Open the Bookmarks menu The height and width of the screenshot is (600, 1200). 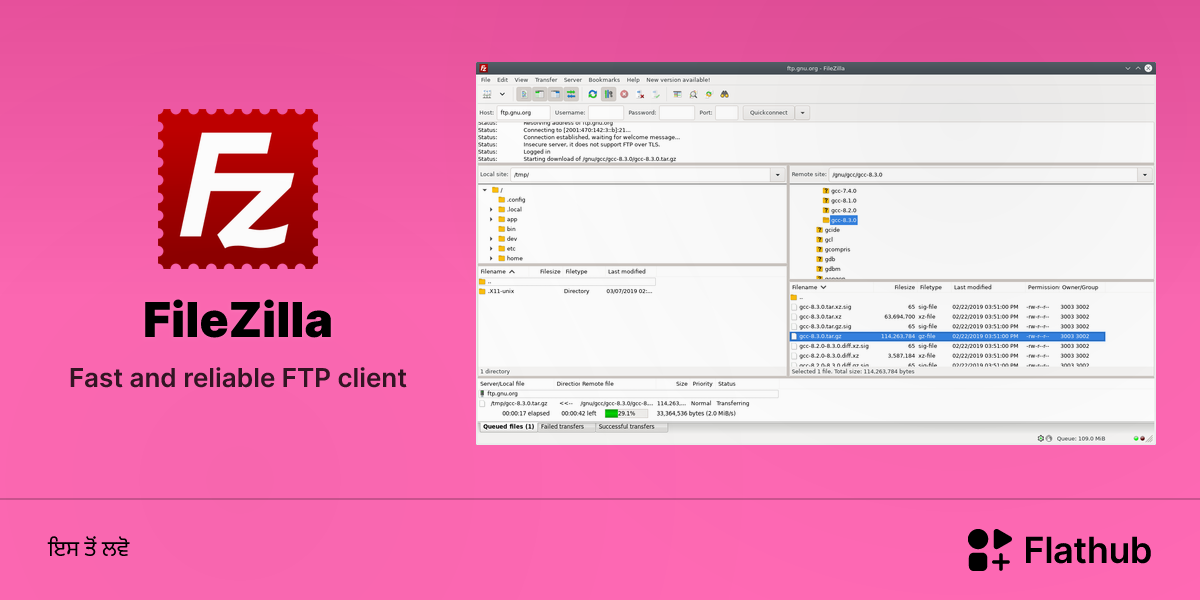tap(604, 80)
